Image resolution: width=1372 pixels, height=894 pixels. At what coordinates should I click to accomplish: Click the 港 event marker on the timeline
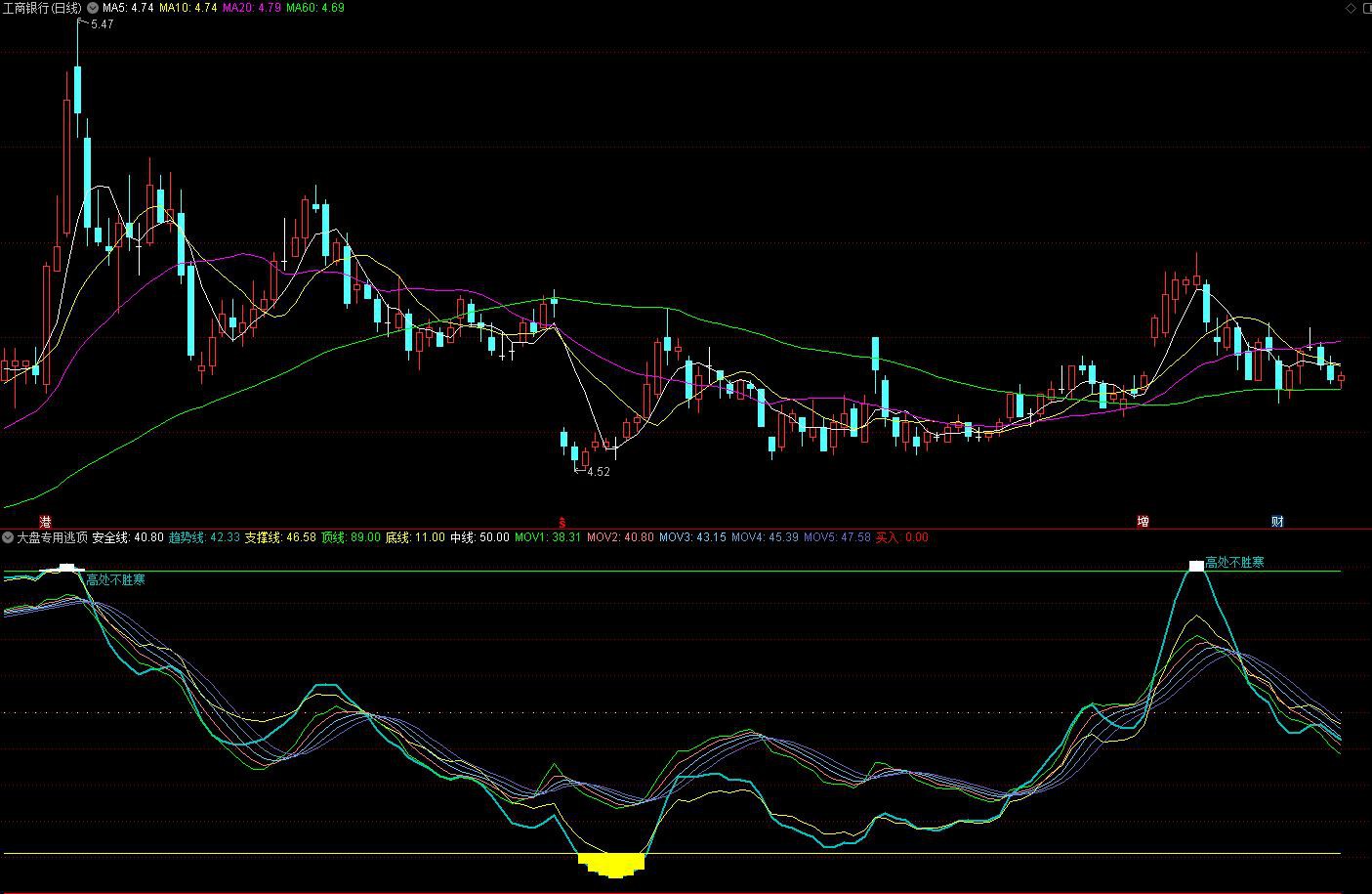[x=45, y=522]
